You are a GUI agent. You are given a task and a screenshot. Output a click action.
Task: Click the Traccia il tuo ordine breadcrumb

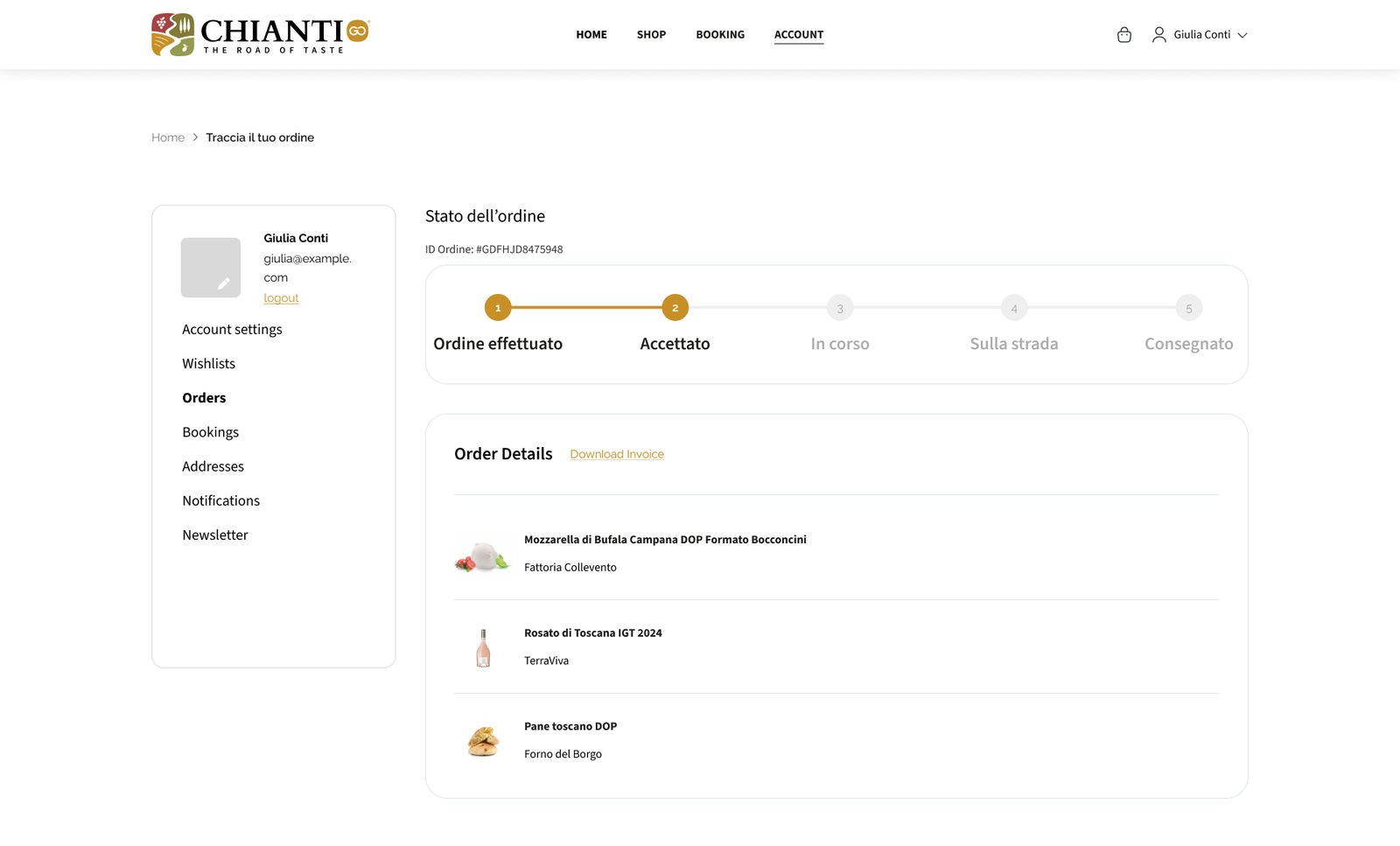pos(260,137)
